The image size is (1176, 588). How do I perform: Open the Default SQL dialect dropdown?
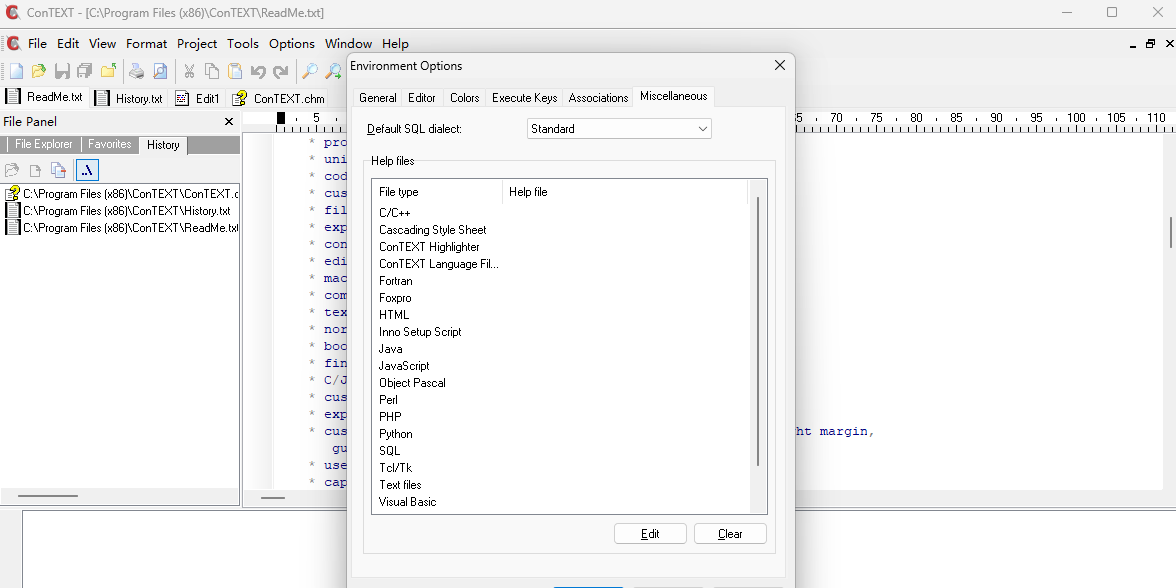point(619,129)
